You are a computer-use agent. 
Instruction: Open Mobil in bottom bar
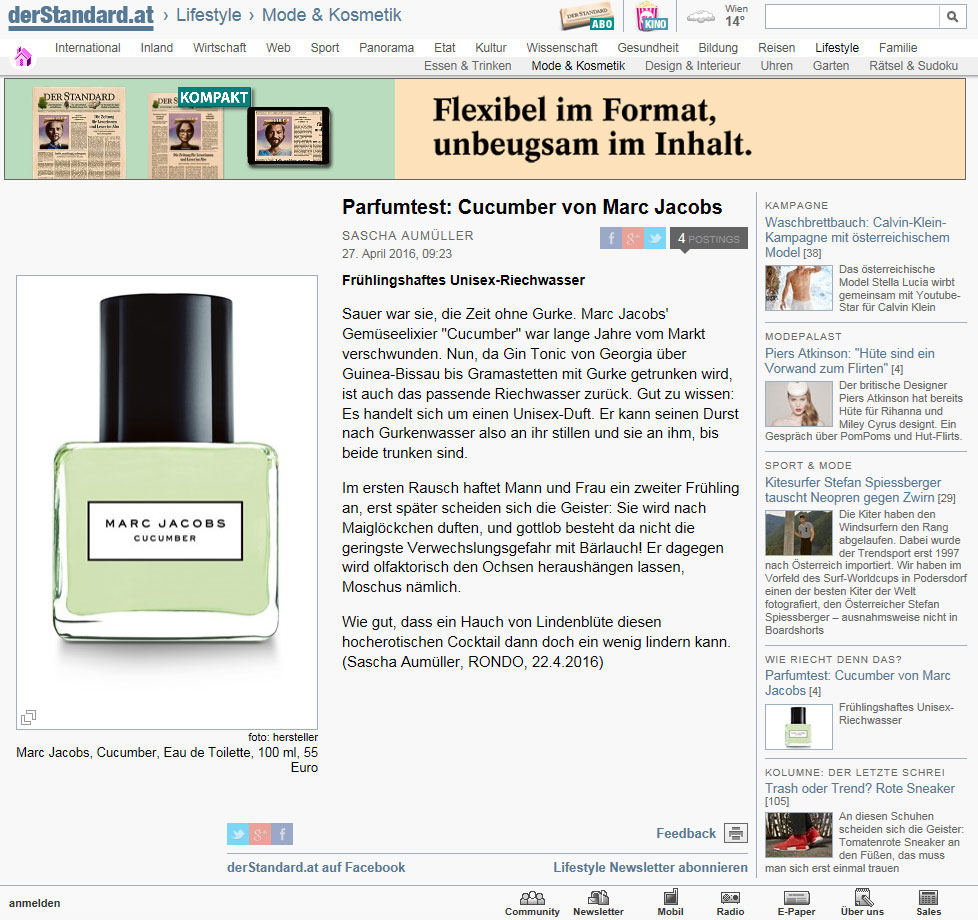pyautogui.click(x=671, y=903)
